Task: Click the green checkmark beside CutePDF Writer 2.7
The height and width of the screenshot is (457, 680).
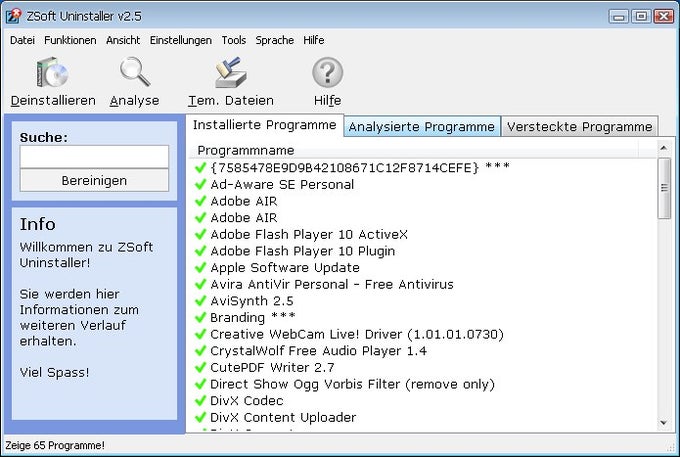Action: pos(200,367)
